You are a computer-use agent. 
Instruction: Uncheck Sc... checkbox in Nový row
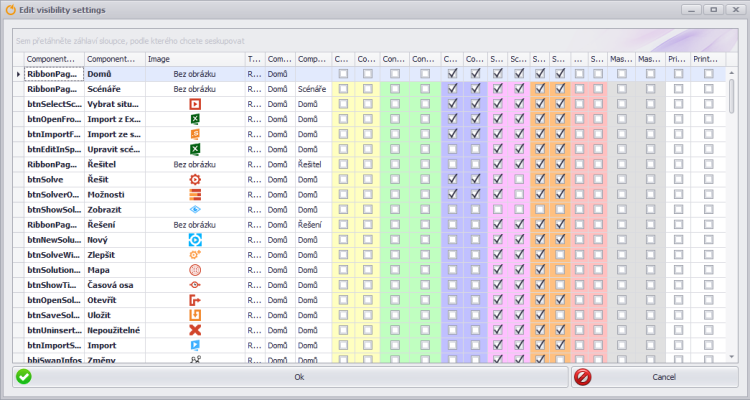pyautogui.click(x=519, y=240)
